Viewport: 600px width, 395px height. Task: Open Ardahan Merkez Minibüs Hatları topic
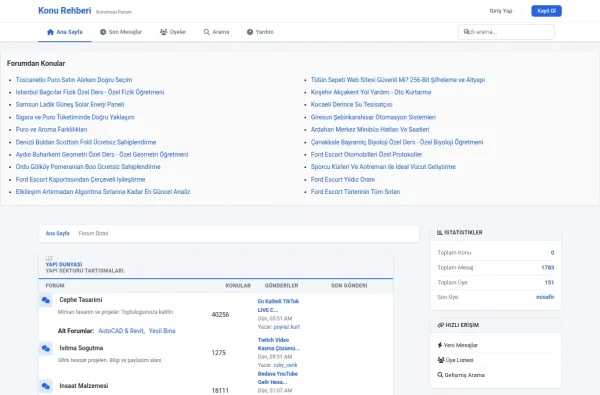coord(370,129)
